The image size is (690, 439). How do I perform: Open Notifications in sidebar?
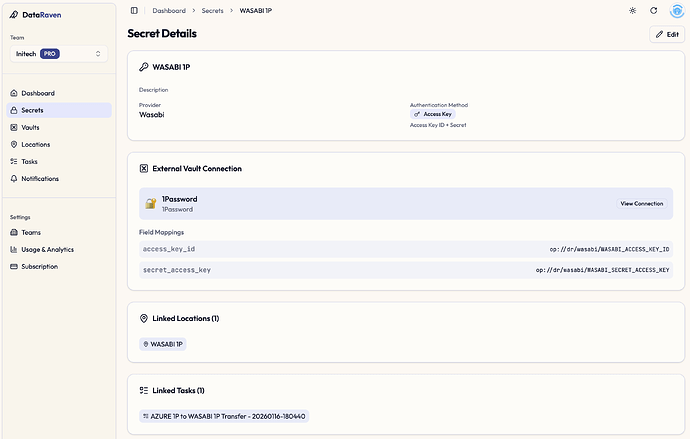click(x=40, y=178)
